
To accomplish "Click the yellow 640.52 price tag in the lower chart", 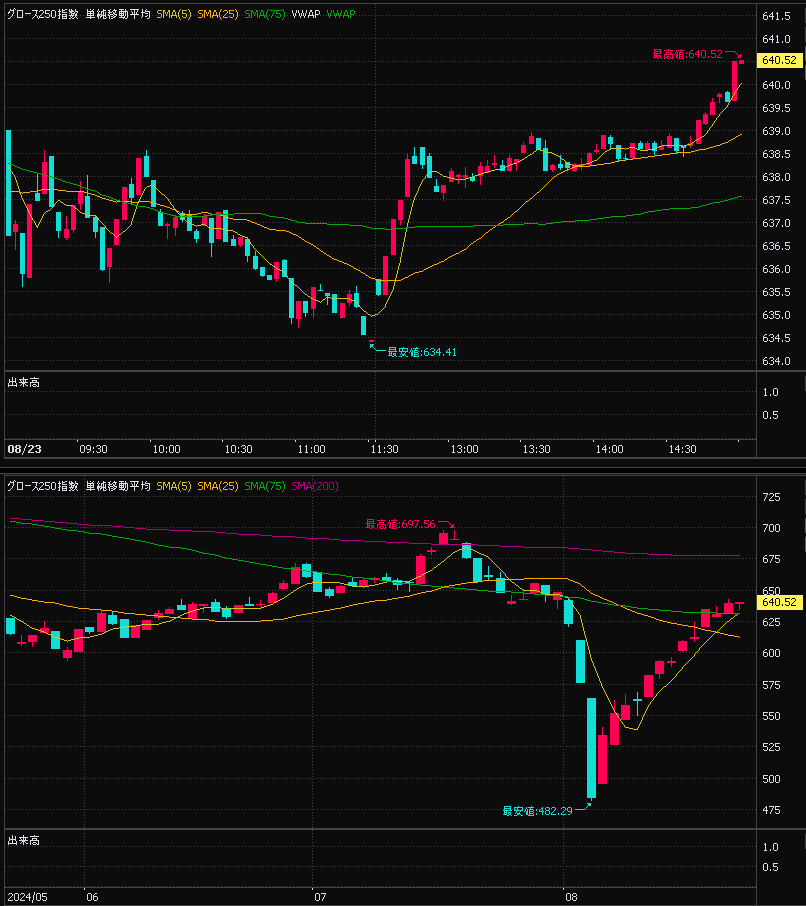I will coord(779,602).
